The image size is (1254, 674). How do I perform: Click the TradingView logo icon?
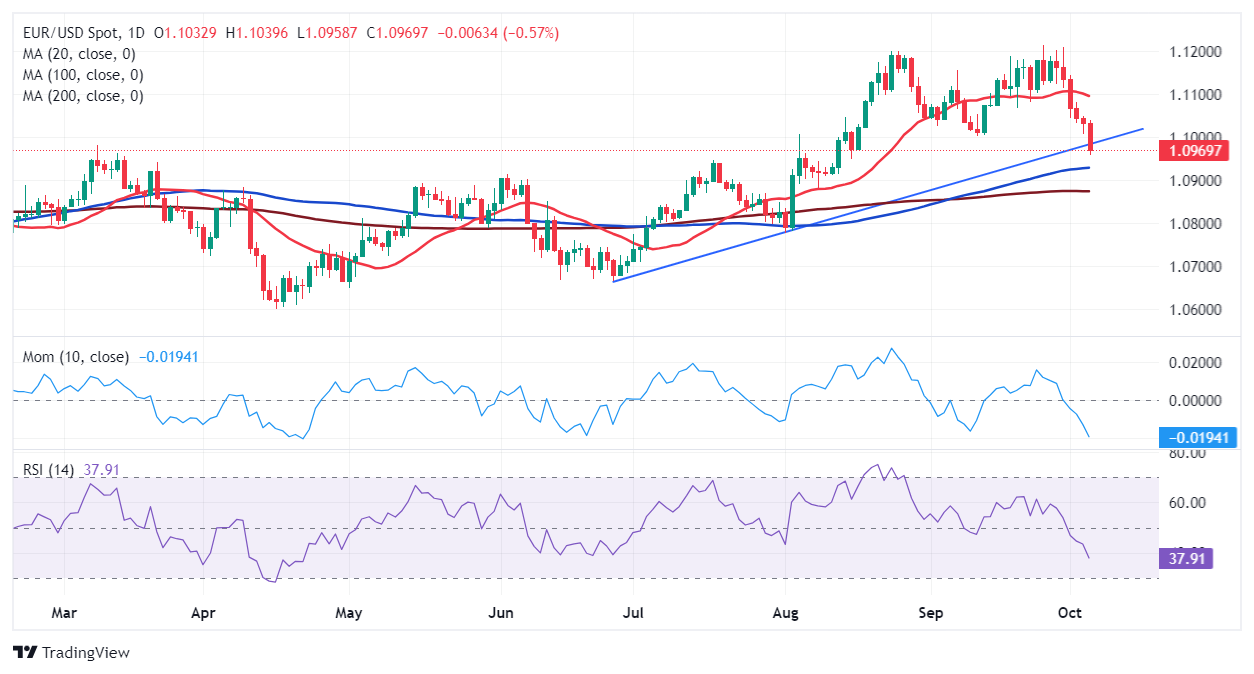tap(24, 652)
